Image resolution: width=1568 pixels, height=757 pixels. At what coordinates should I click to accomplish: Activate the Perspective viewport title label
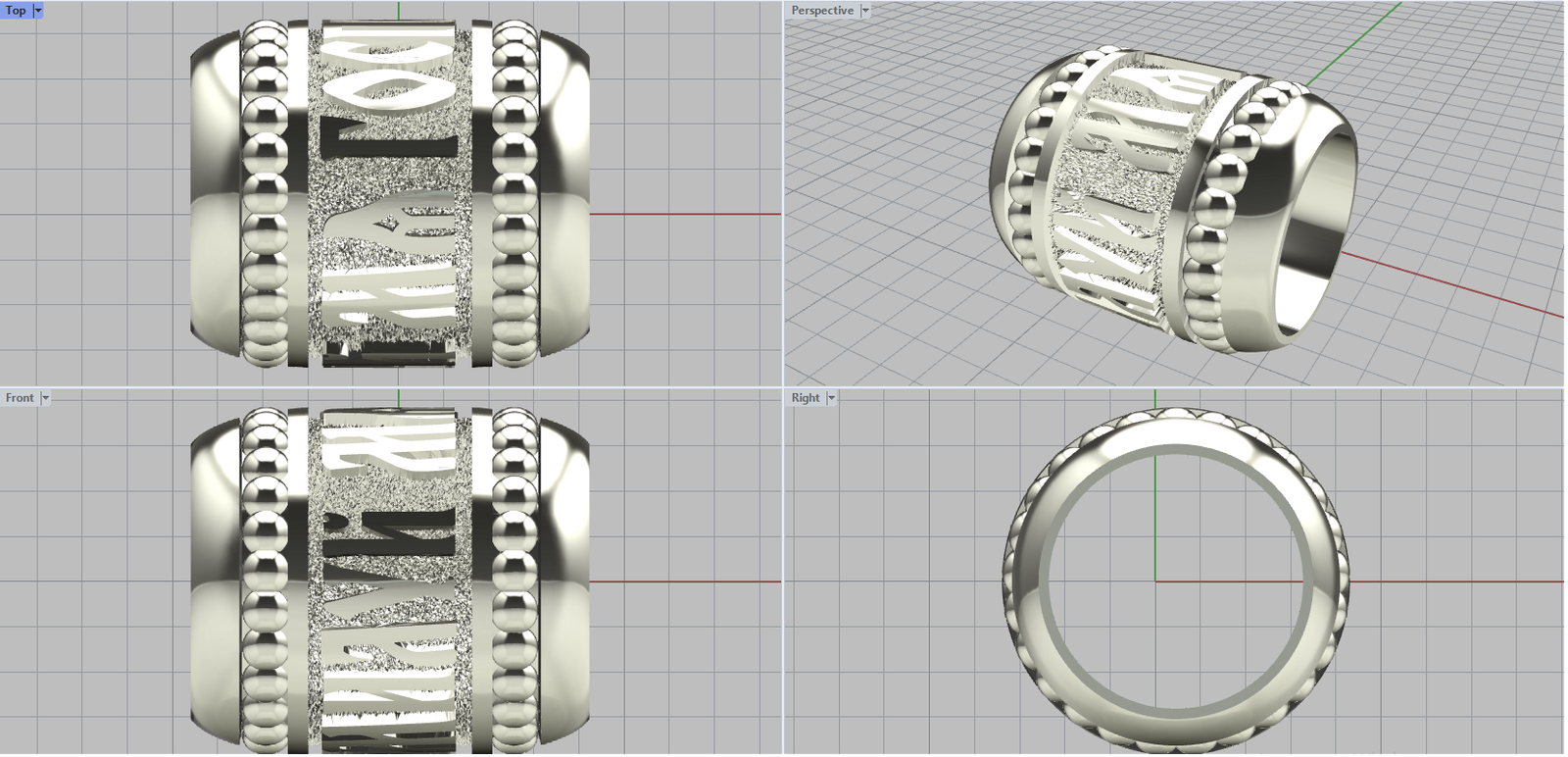coord(821,10)
